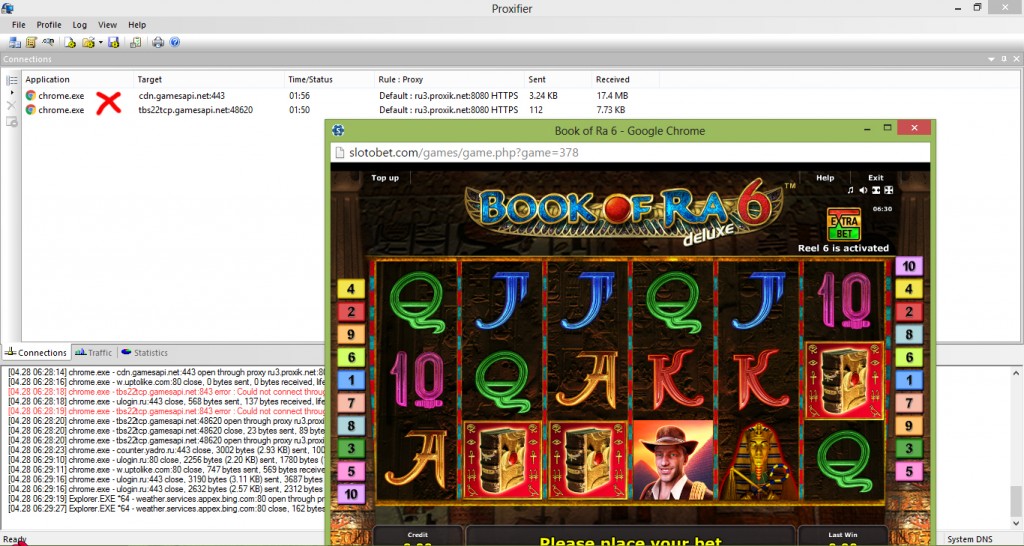
Task: Switch to the Statistics tab
Action: click(144, 353)
